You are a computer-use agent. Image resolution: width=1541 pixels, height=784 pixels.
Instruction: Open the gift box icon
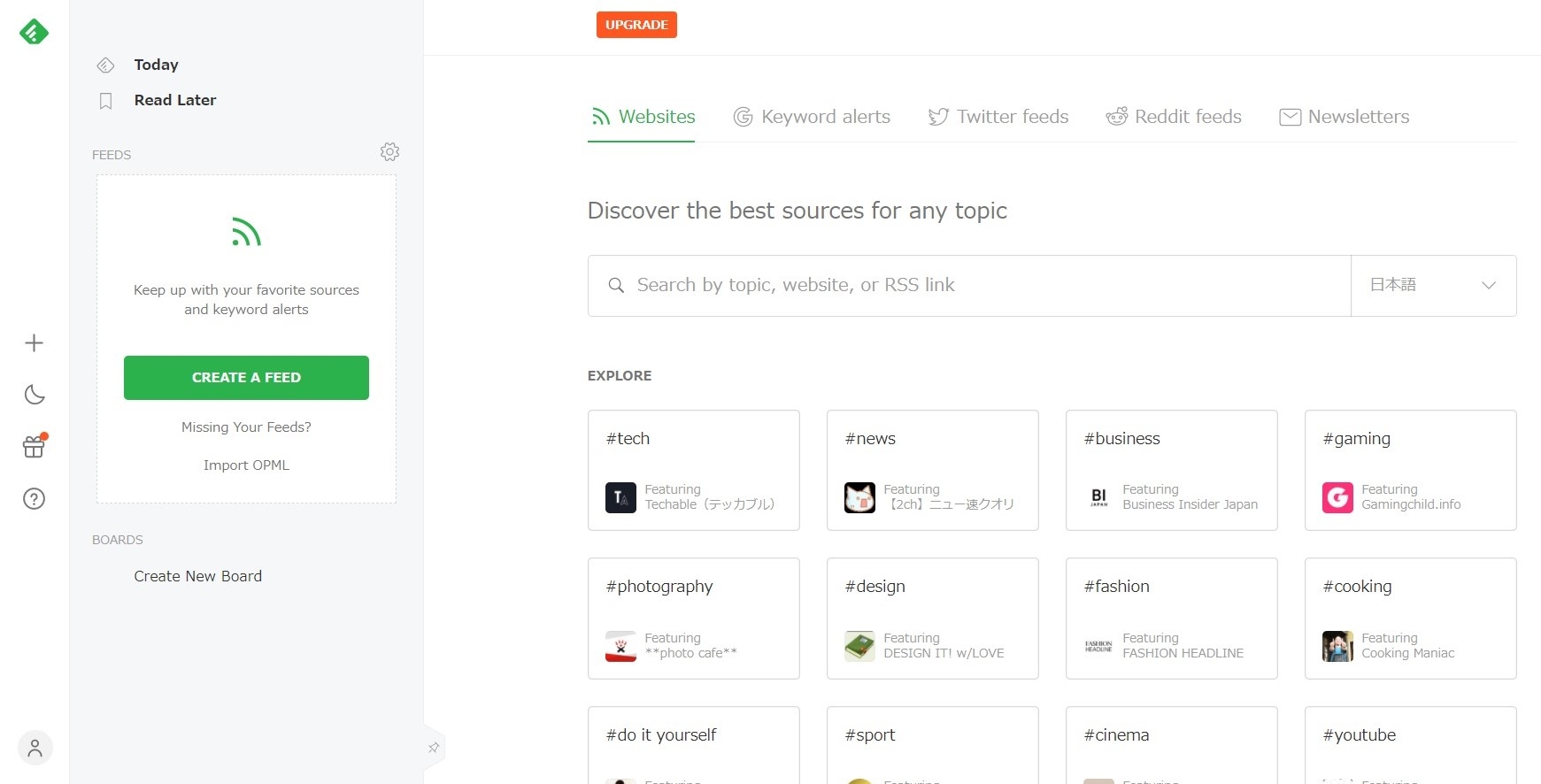pyautogui.click(x=34, y=447)
